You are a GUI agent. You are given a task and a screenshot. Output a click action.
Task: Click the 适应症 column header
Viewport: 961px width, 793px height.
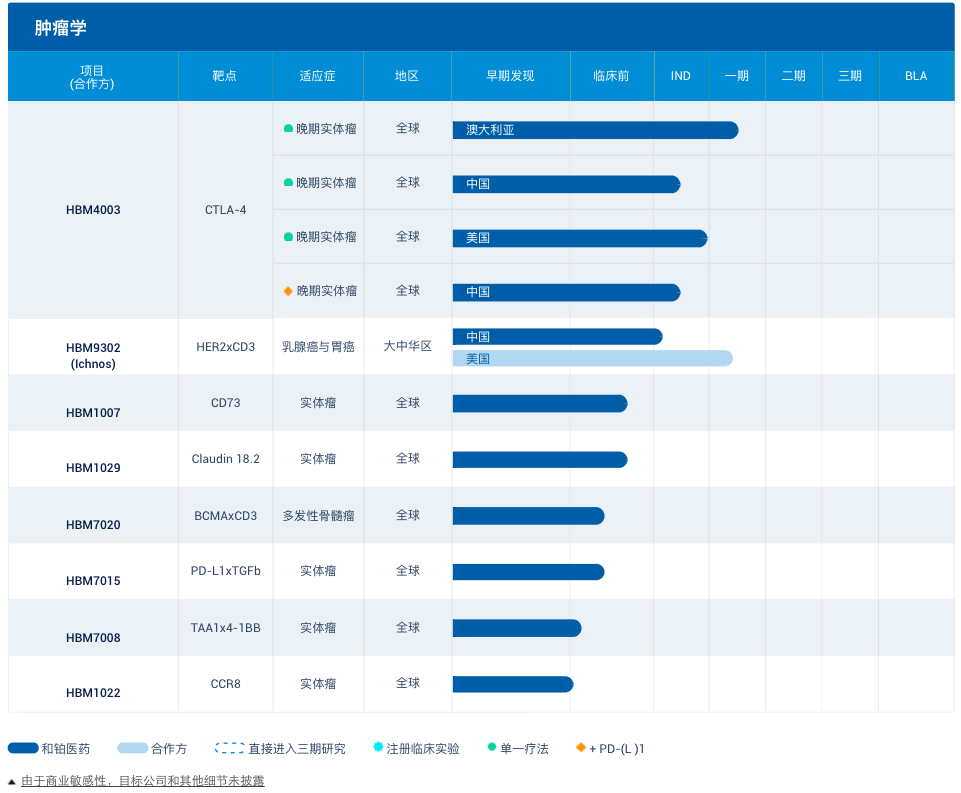coord(317,76)
